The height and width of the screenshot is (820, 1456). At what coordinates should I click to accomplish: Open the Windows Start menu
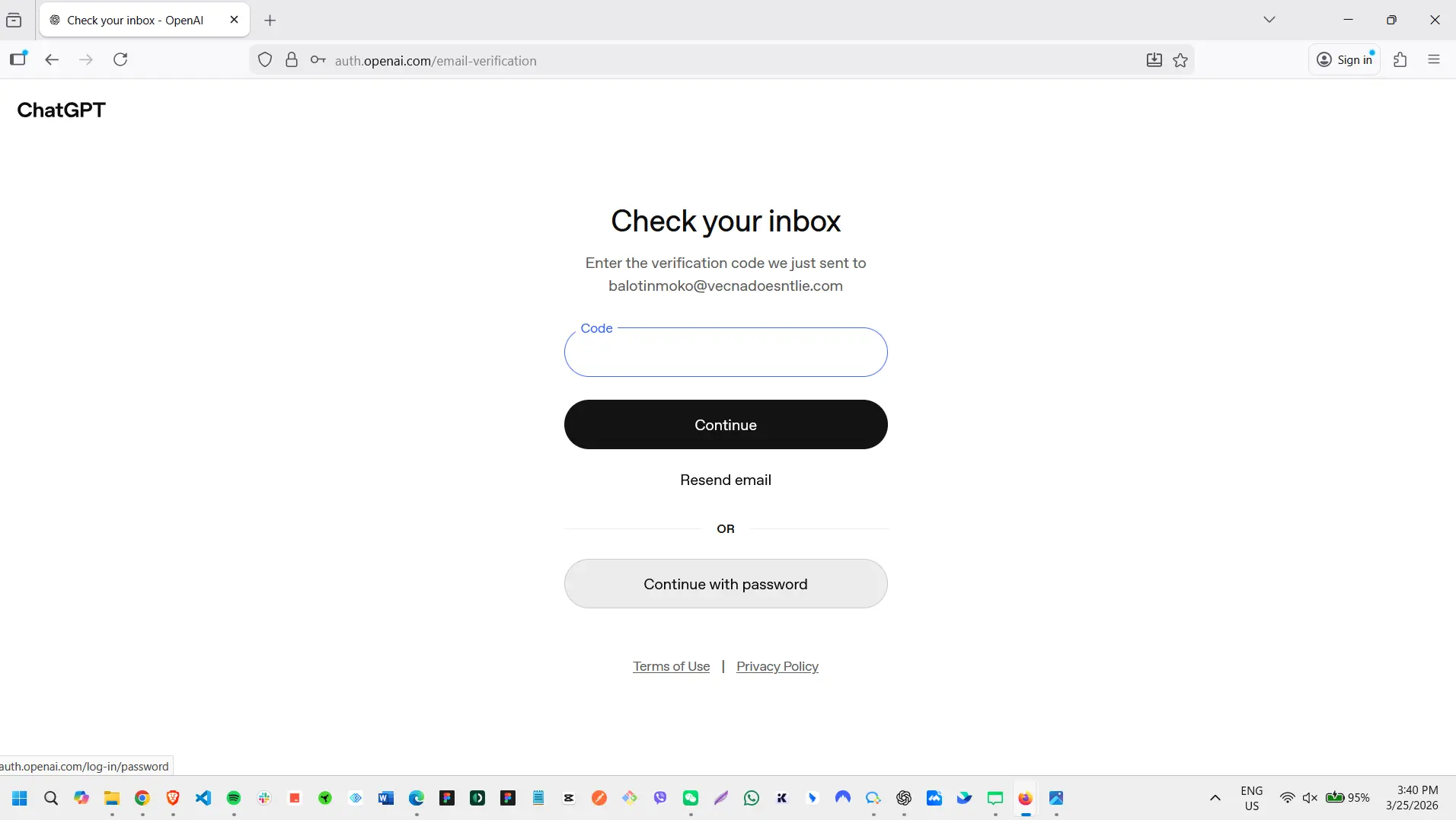click(x=20, y=798)
